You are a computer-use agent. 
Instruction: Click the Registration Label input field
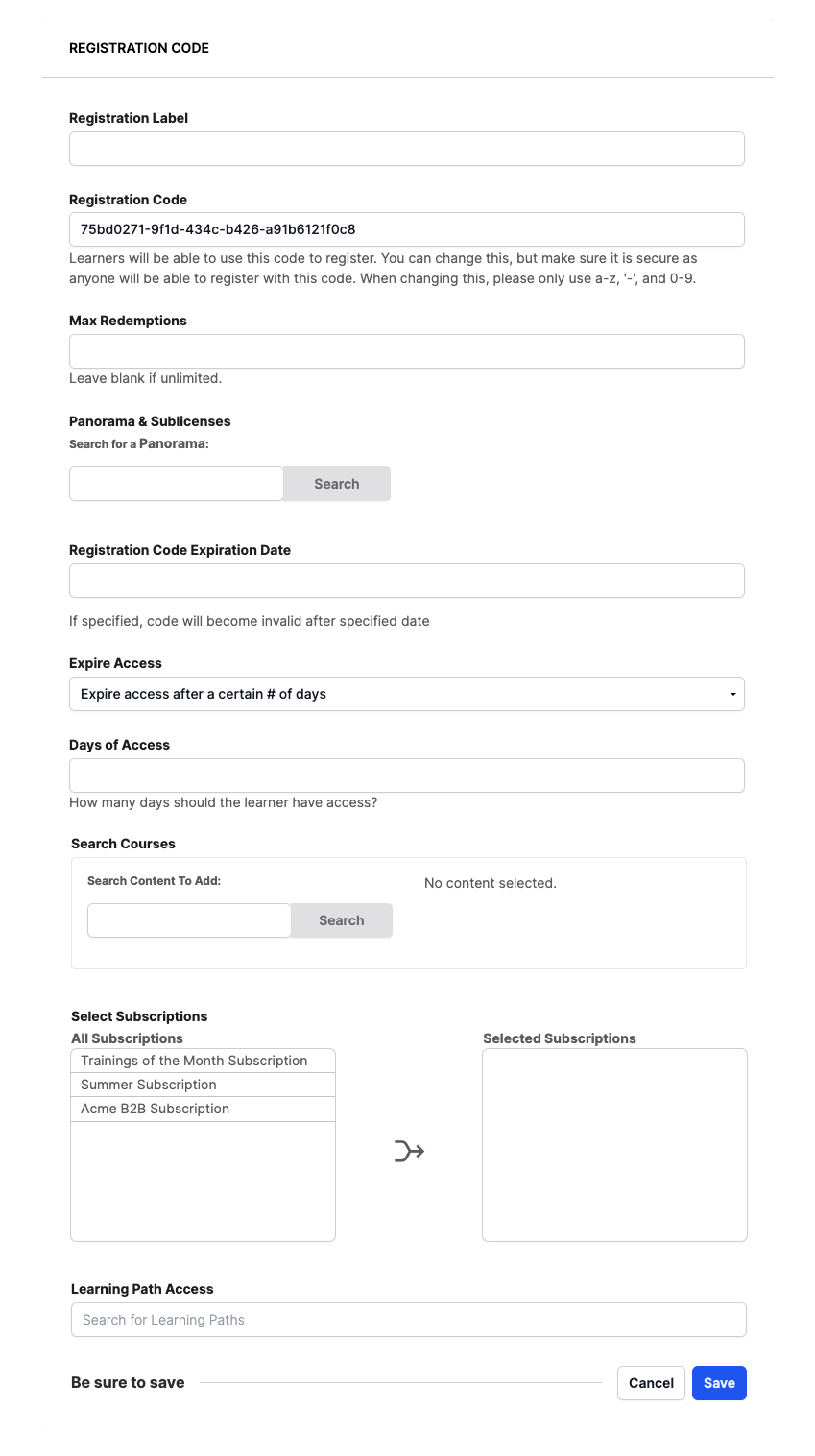pyautogui.click(x=406, y=149)
